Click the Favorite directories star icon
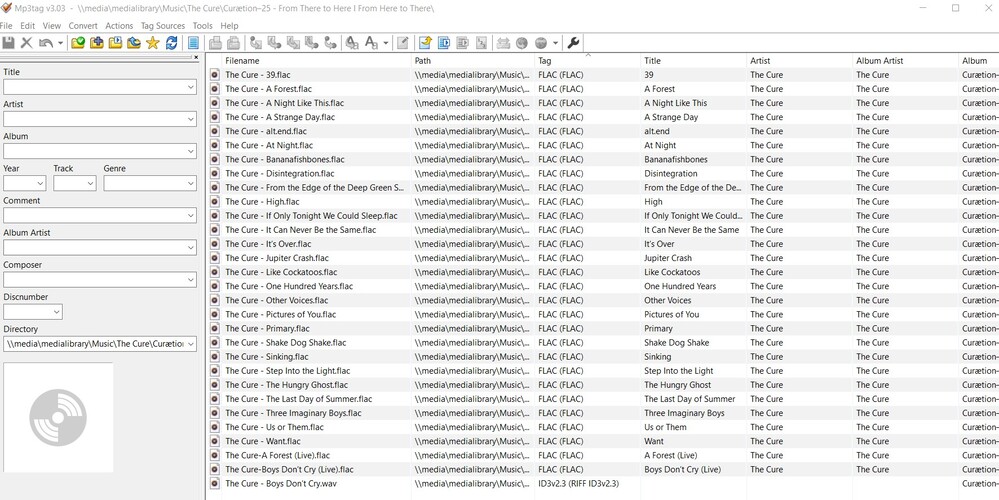This screenshot has width=999, height=500. pos(152,43)
